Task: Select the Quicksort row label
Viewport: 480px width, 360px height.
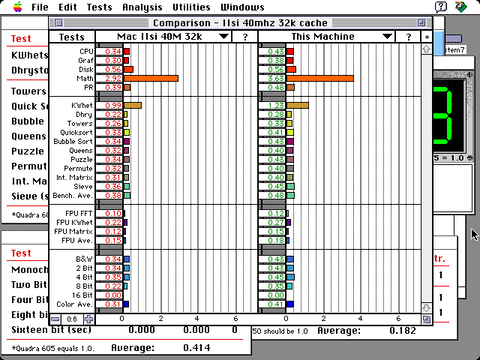Action: 76,132
